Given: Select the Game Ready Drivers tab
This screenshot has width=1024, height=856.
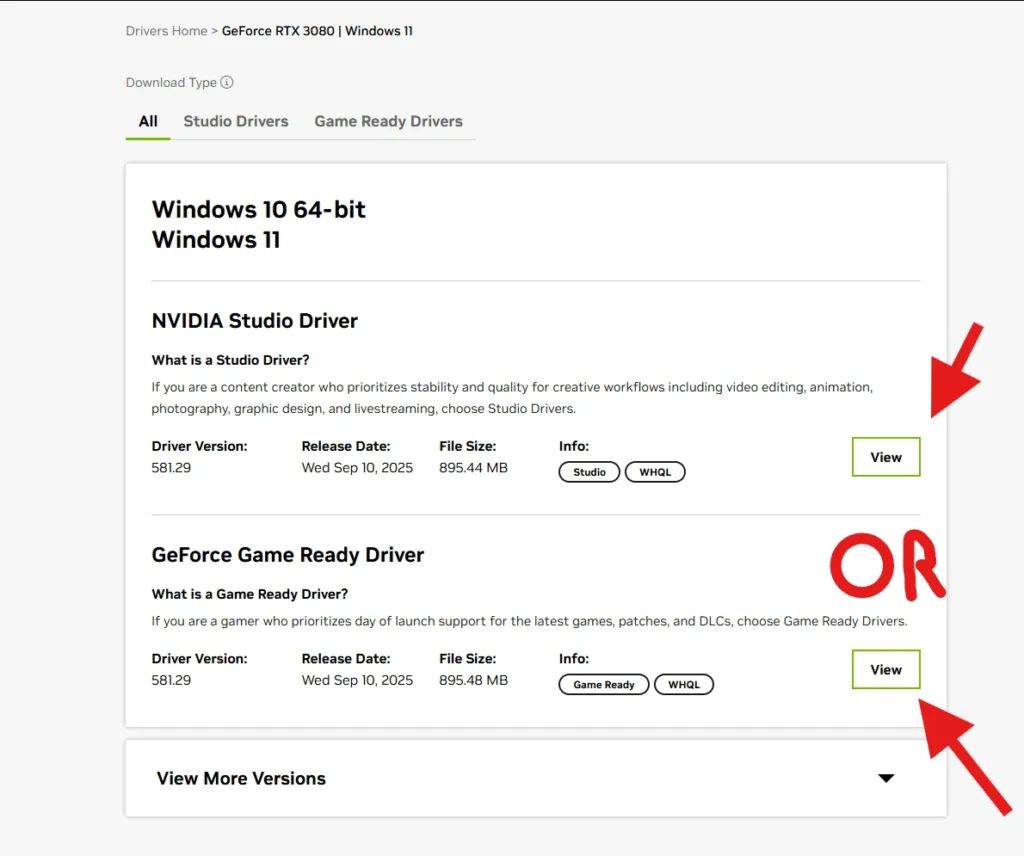Looking at the screenshot, I should [x=388, y=122].
